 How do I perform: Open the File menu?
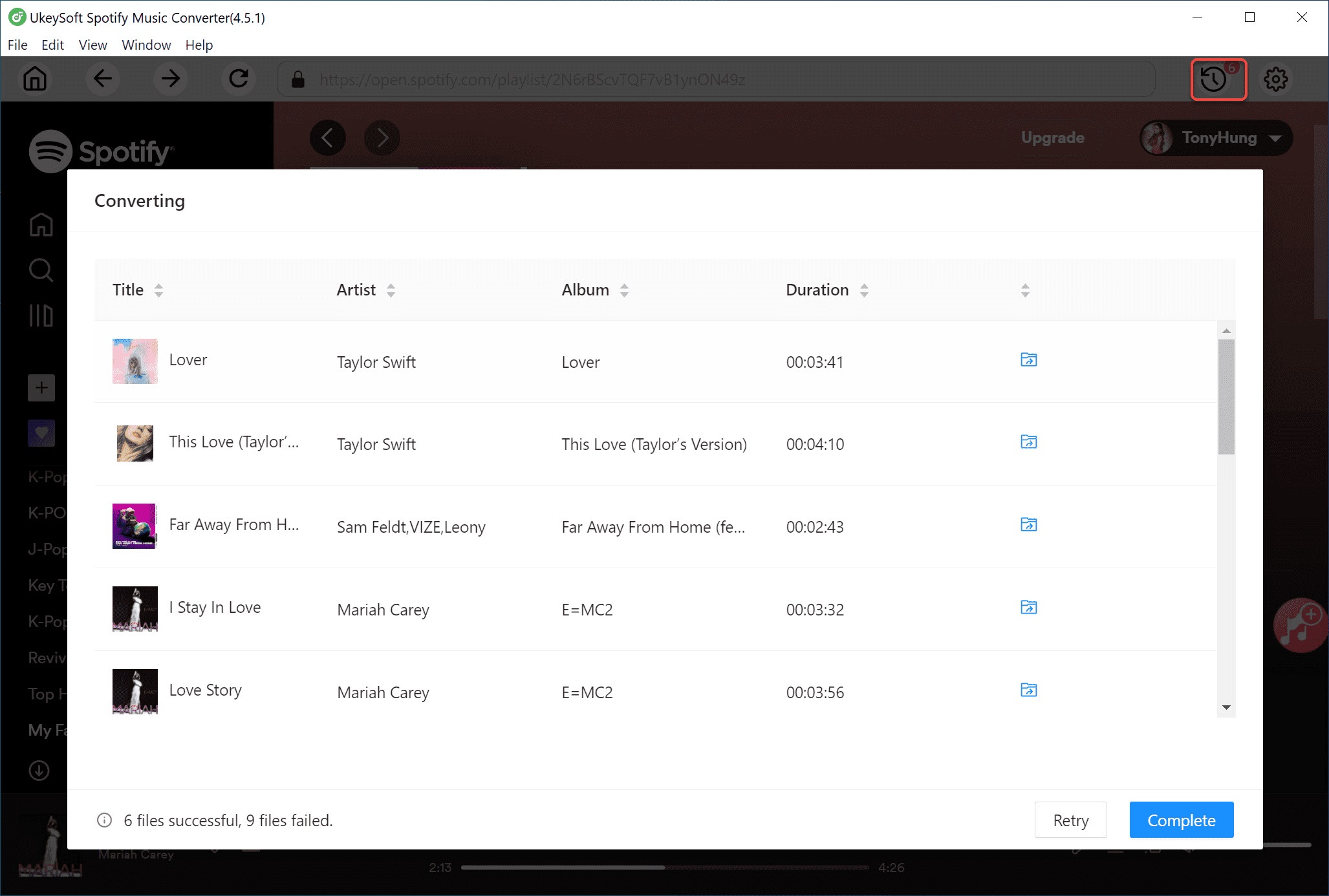[17, 44]
